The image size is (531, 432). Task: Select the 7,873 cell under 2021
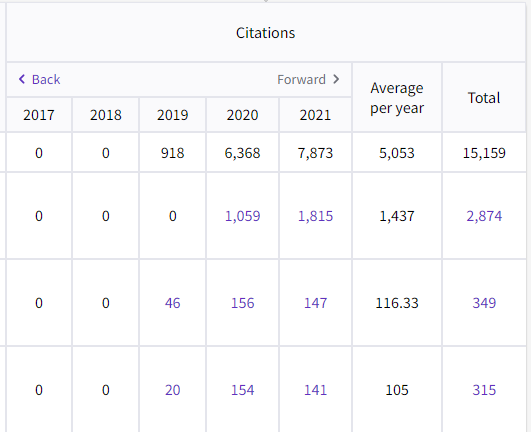[315, 153]
